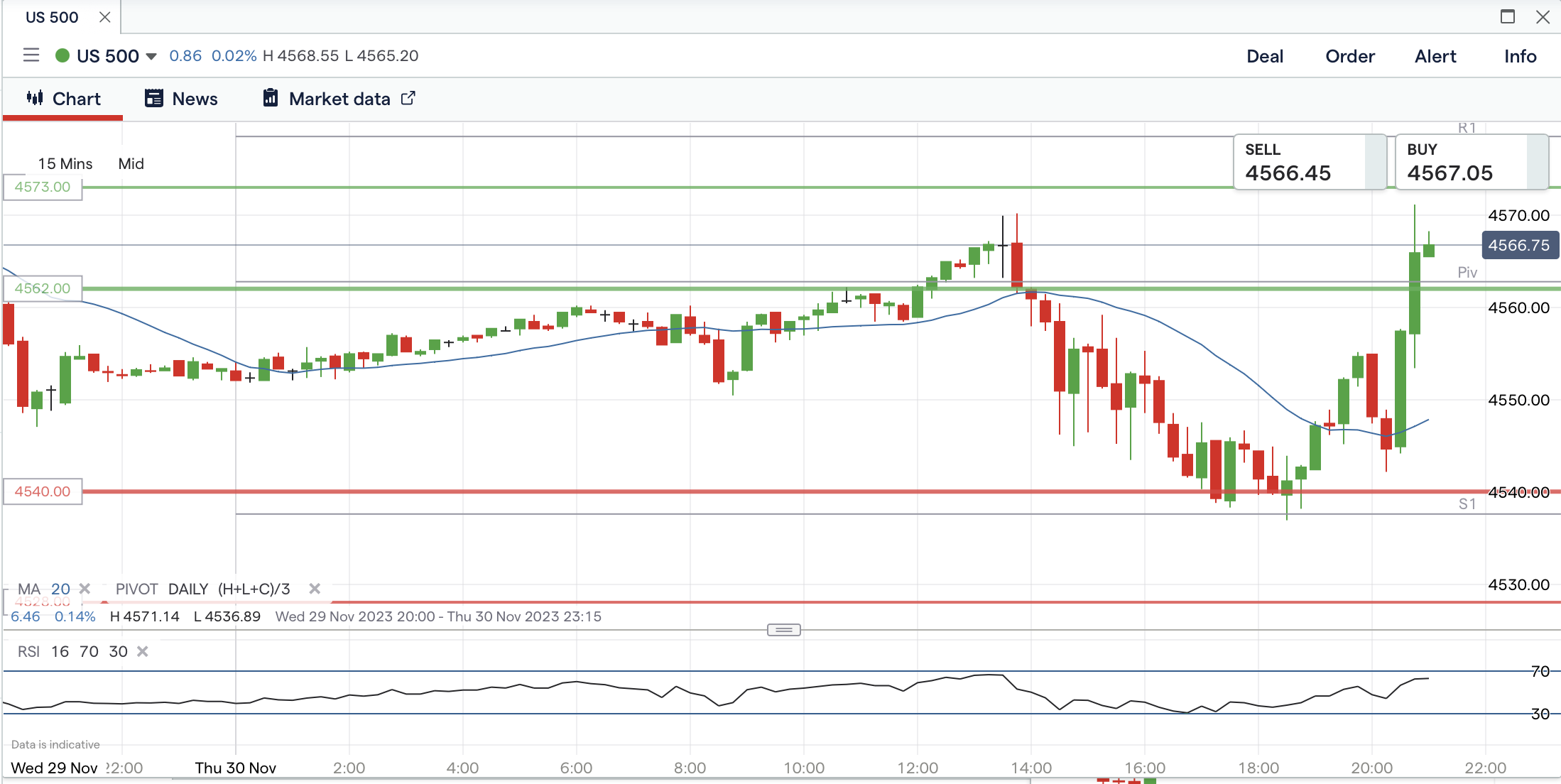Viewport: 1561px width, 784px height.
Task: Click the 0.02% change value in header
Action: 234,56
